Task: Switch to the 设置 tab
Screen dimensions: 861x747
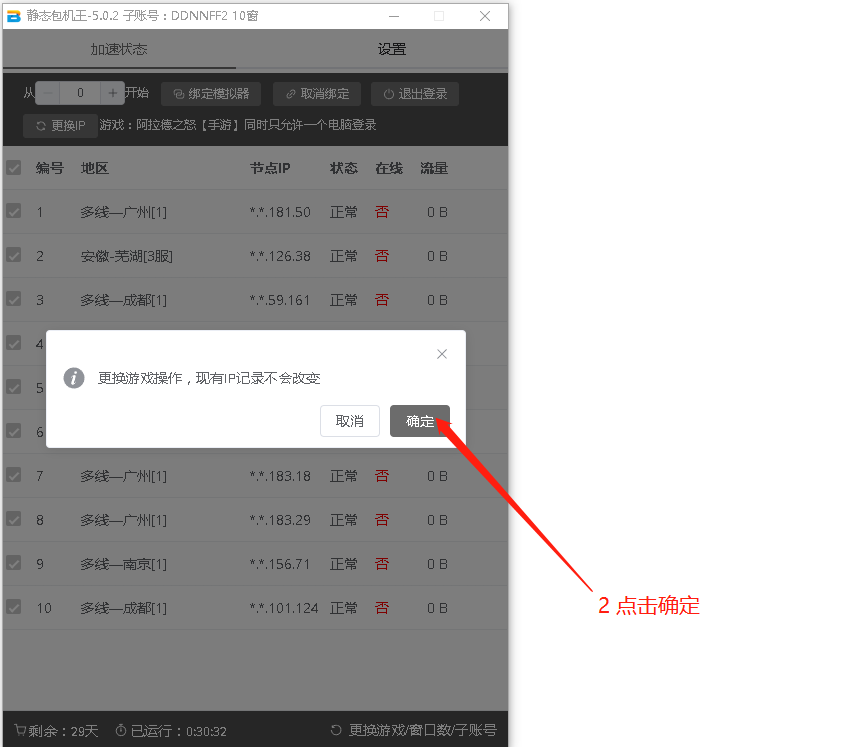Action: coord(391,49)
